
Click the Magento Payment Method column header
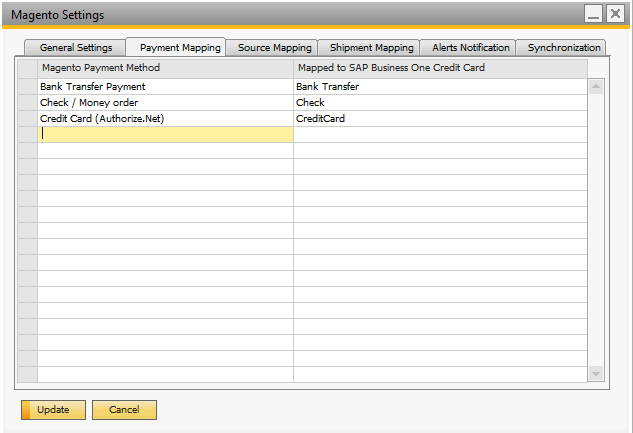[x=165, y=68]
